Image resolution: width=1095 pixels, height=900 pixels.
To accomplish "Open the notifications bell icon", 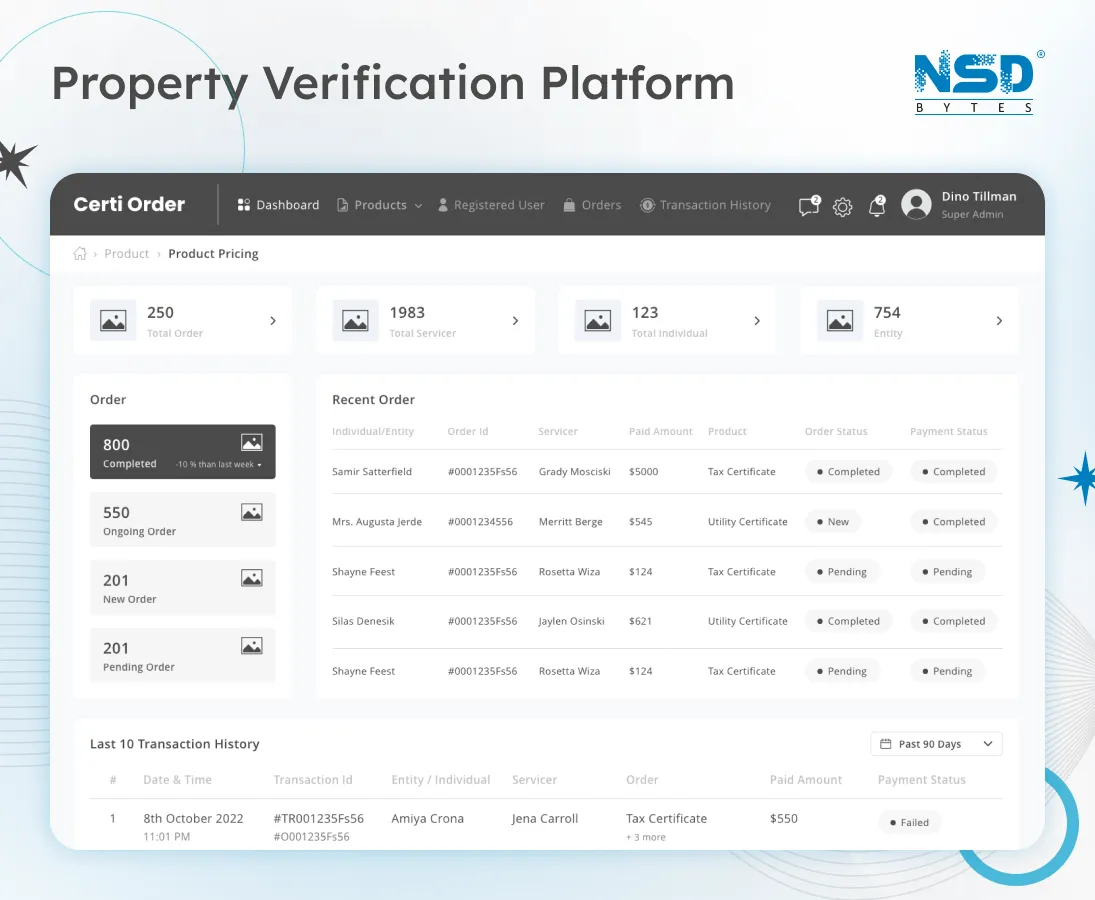I will [877, 206].
